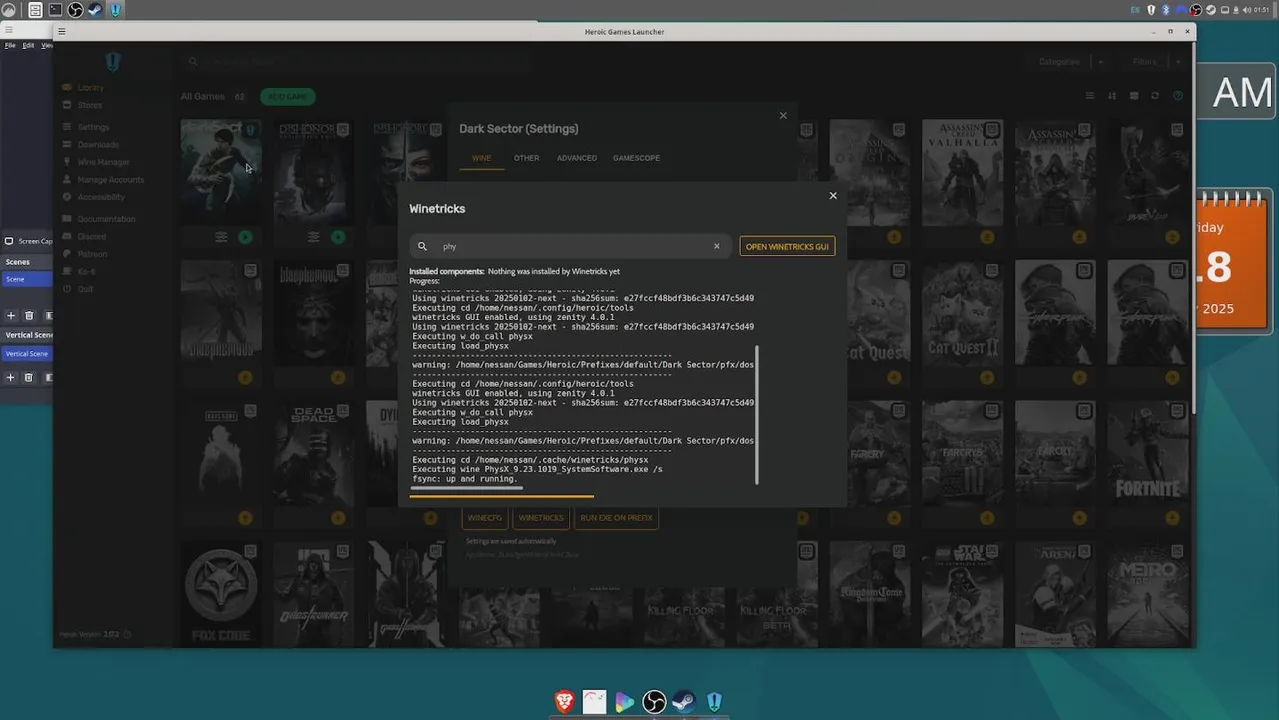
Task: Open Accessibility in Heroic sidebar
Action: 101,197
